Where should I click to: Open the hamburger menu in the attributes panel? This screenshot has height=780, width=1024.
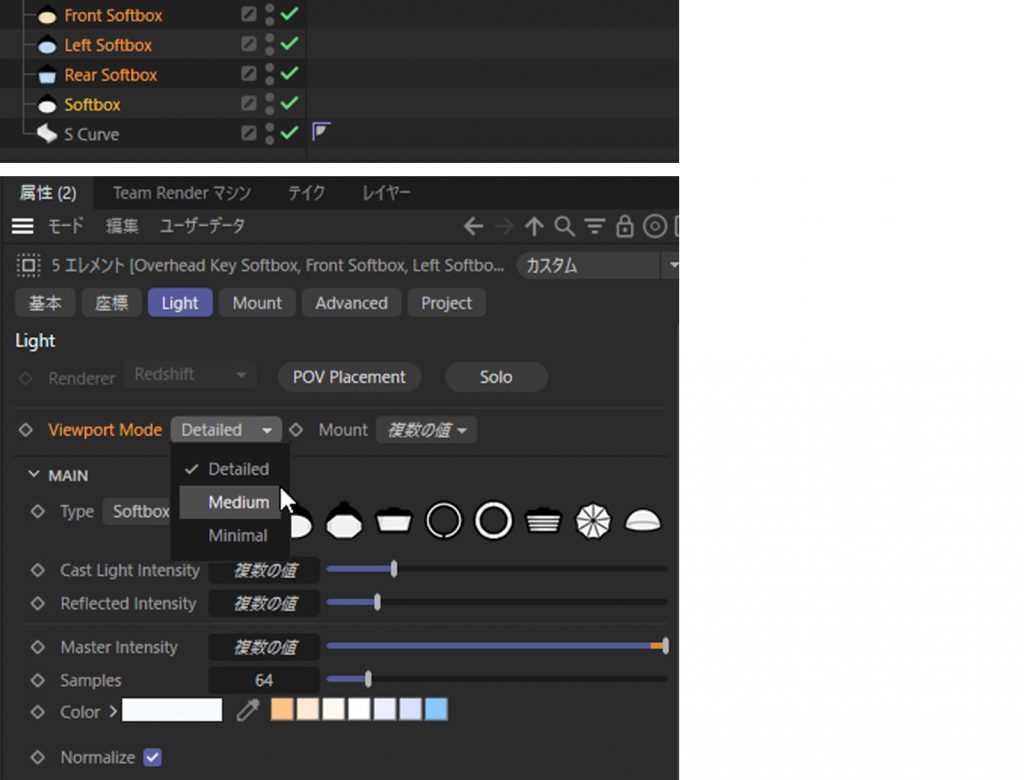[23, 226]
